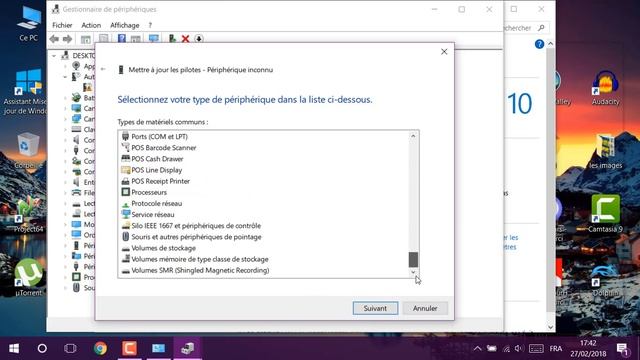Viewport: 640px width, 360px height.
Task: Open Dolphin desktop shortcut
Action: coord(606,280)
